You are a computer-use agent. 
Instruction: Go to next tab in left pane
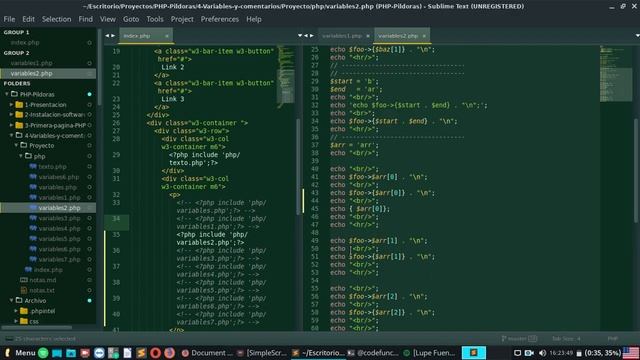coord(113,36)
